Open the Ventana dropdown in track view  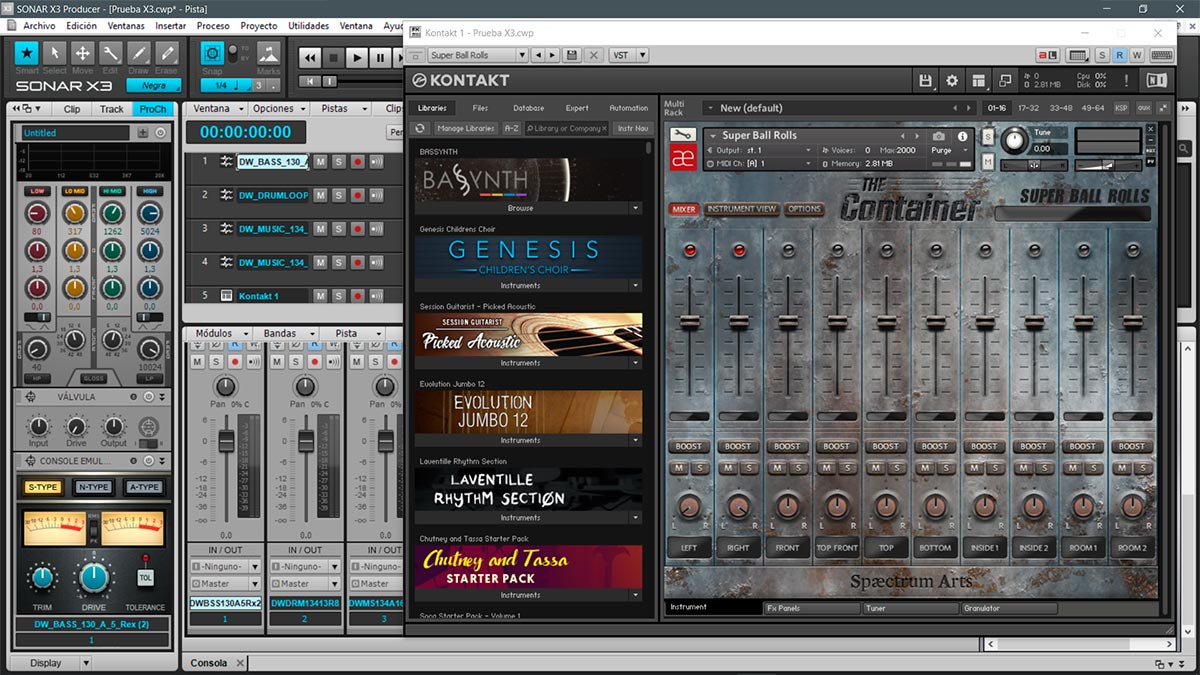pos(217,108)
